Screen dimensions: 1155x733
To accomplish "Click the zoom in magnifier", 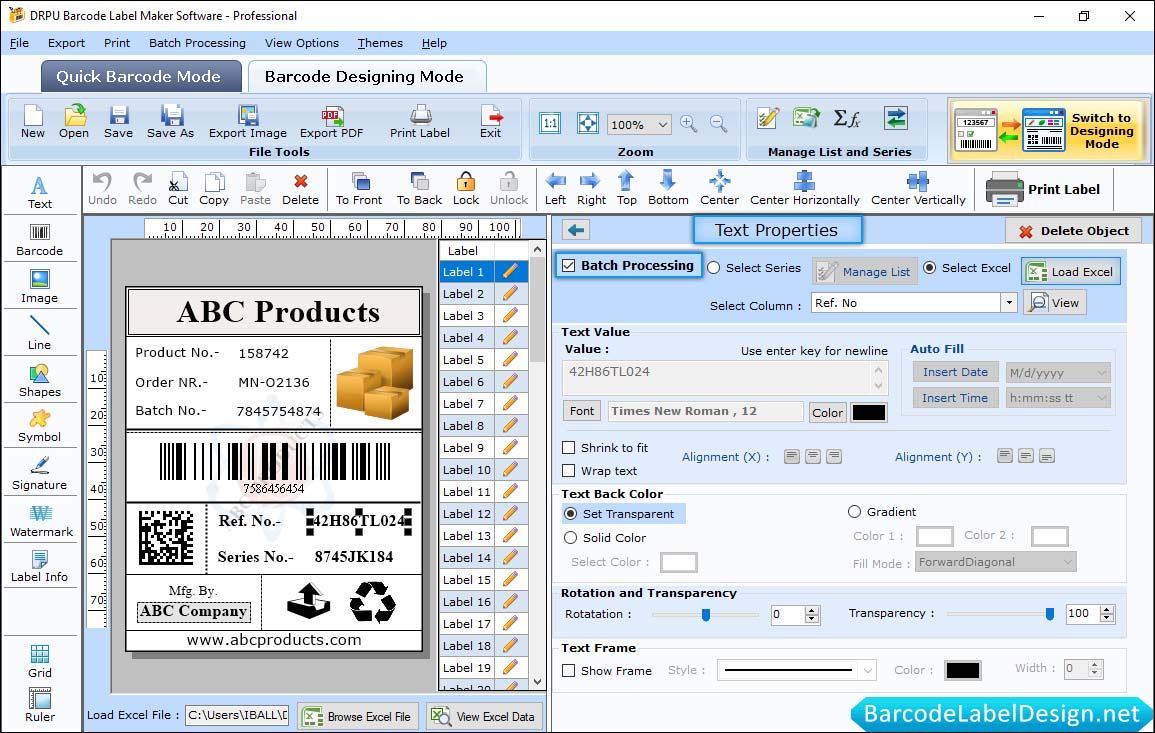I will pyautogui.click(x=689, y=124).
